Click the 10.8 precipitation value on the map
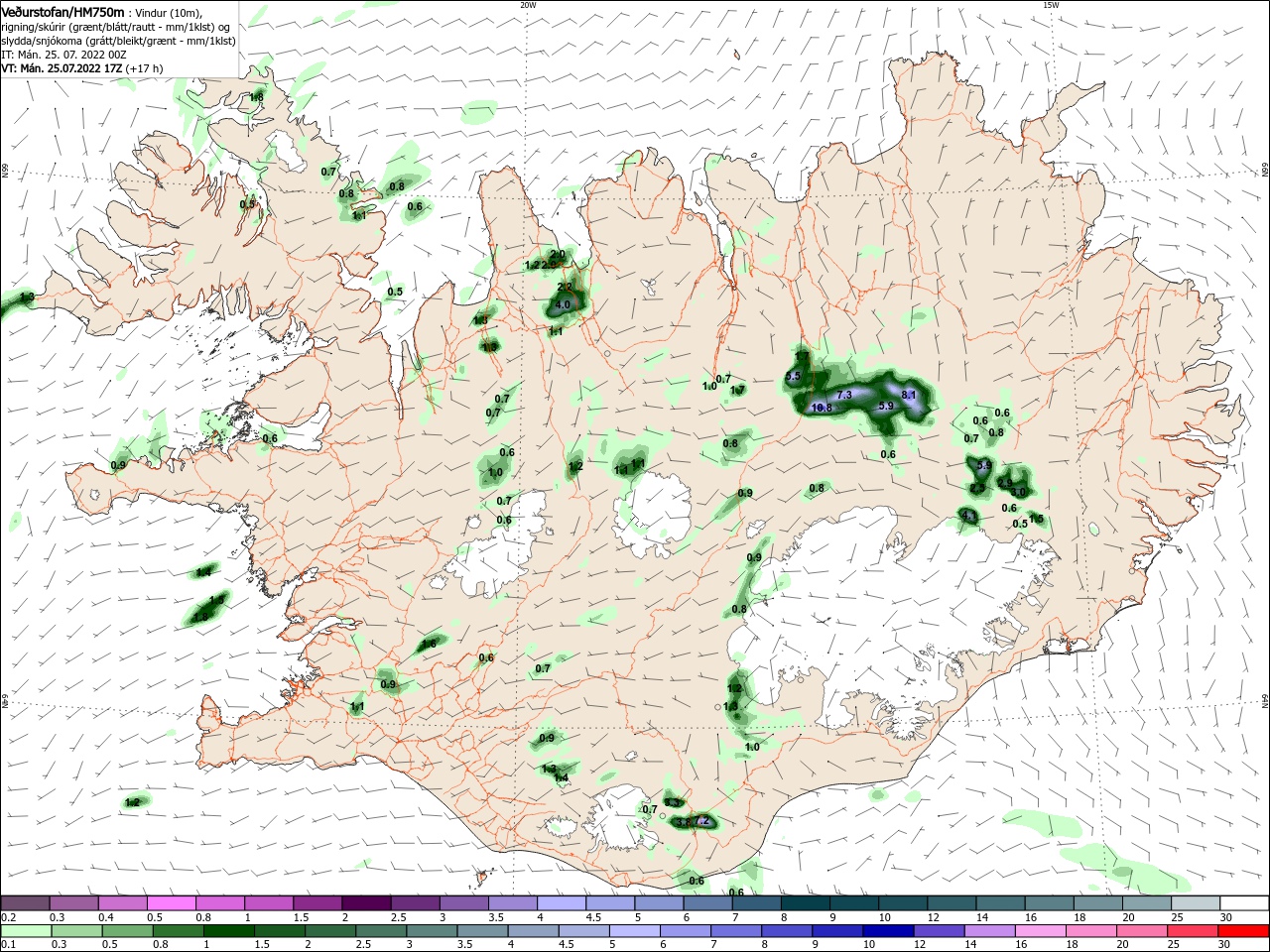 822,408
